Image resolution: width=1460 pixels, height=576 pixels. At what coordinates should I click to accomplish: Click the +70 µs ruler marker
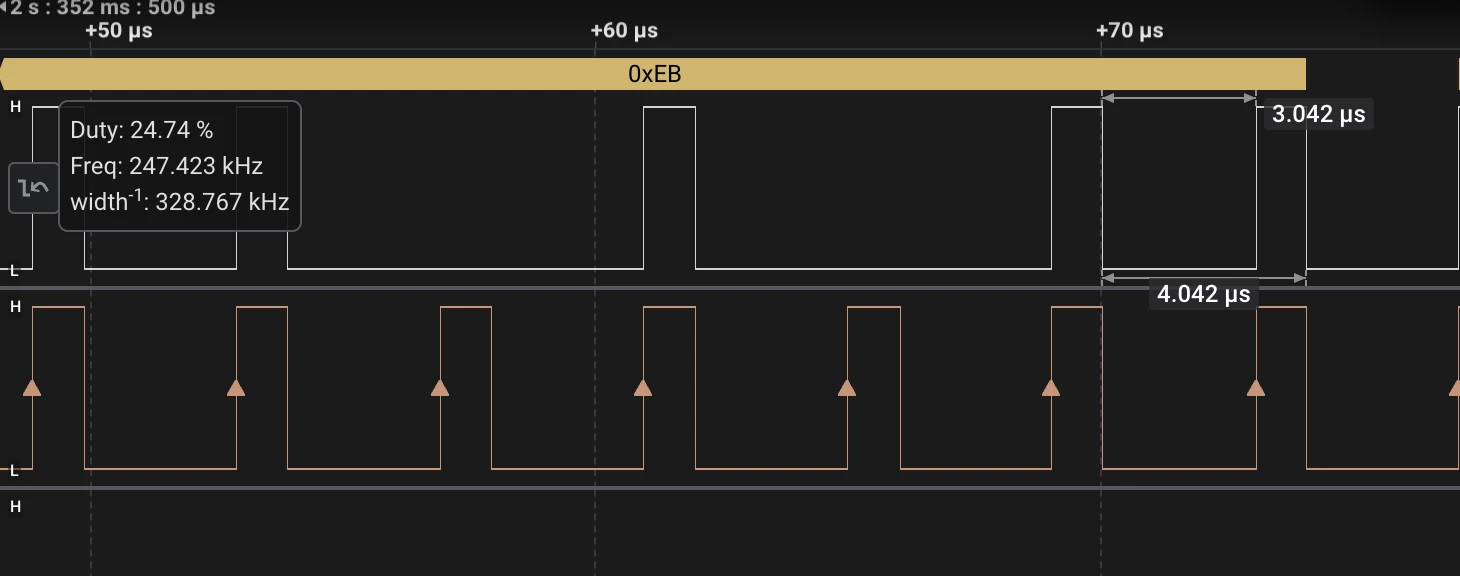pyautogui.click(x=1129, y=30)
